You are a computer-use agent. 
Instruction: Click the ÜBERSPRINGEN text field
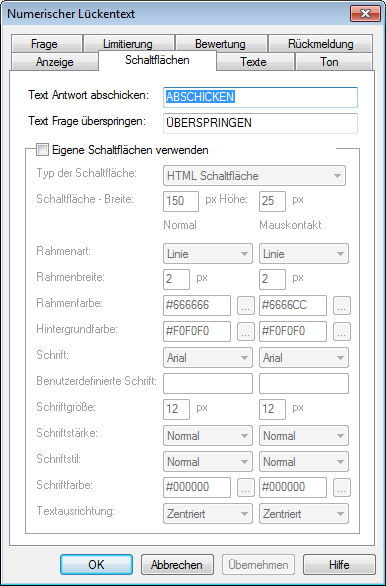click(260, 123)
